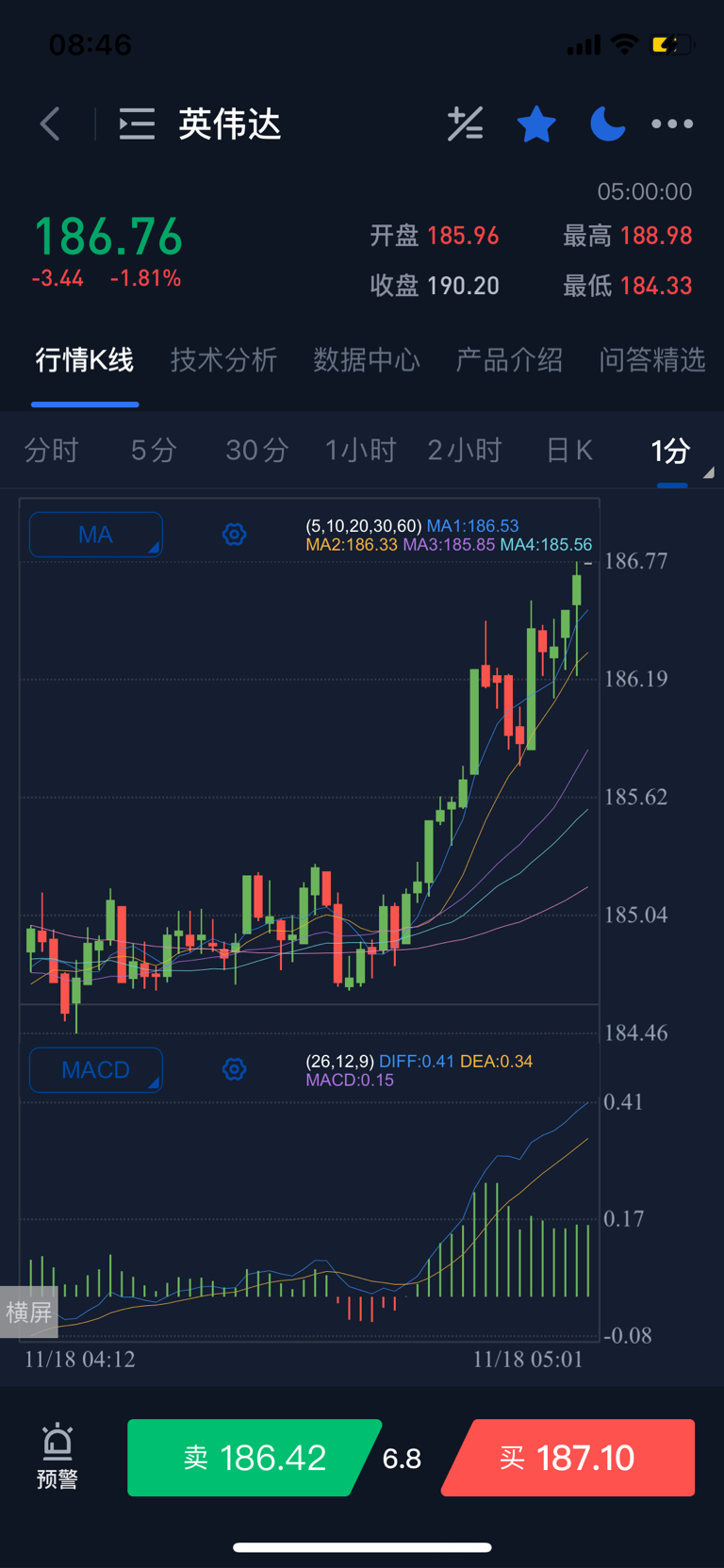Tap the DEA:0.34 legend label
The image size is (724, 1568).
coord(496,1061)
